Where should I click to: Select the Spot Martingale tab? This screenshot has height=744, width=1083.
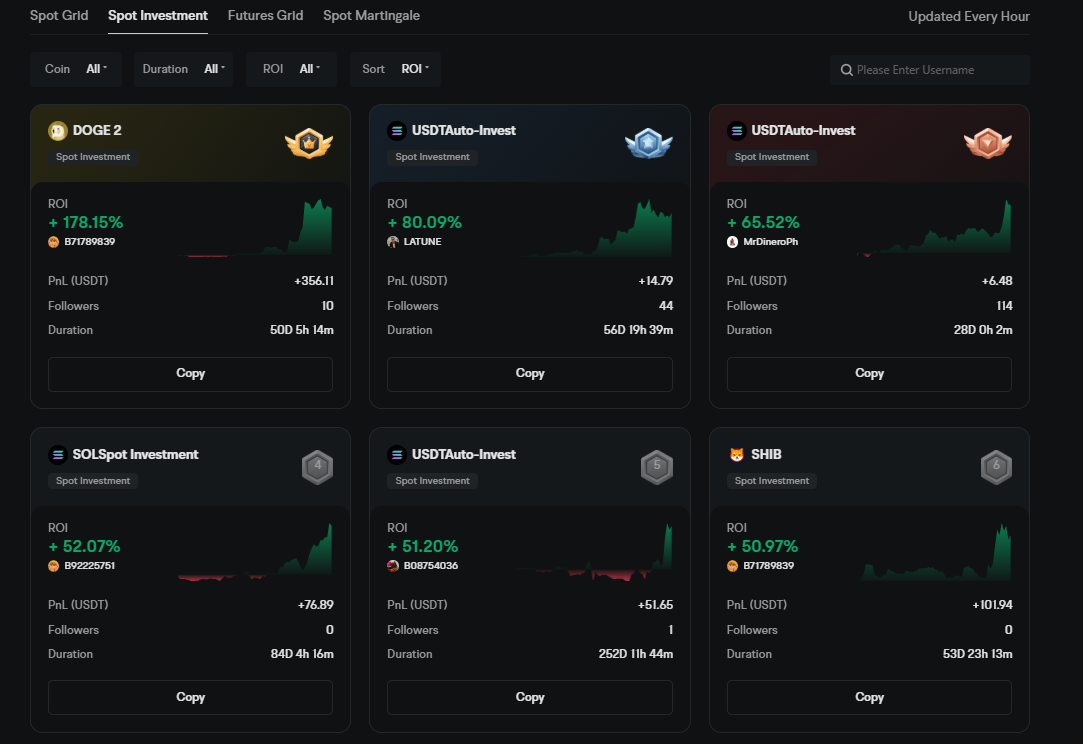click(x=371, y=16)
